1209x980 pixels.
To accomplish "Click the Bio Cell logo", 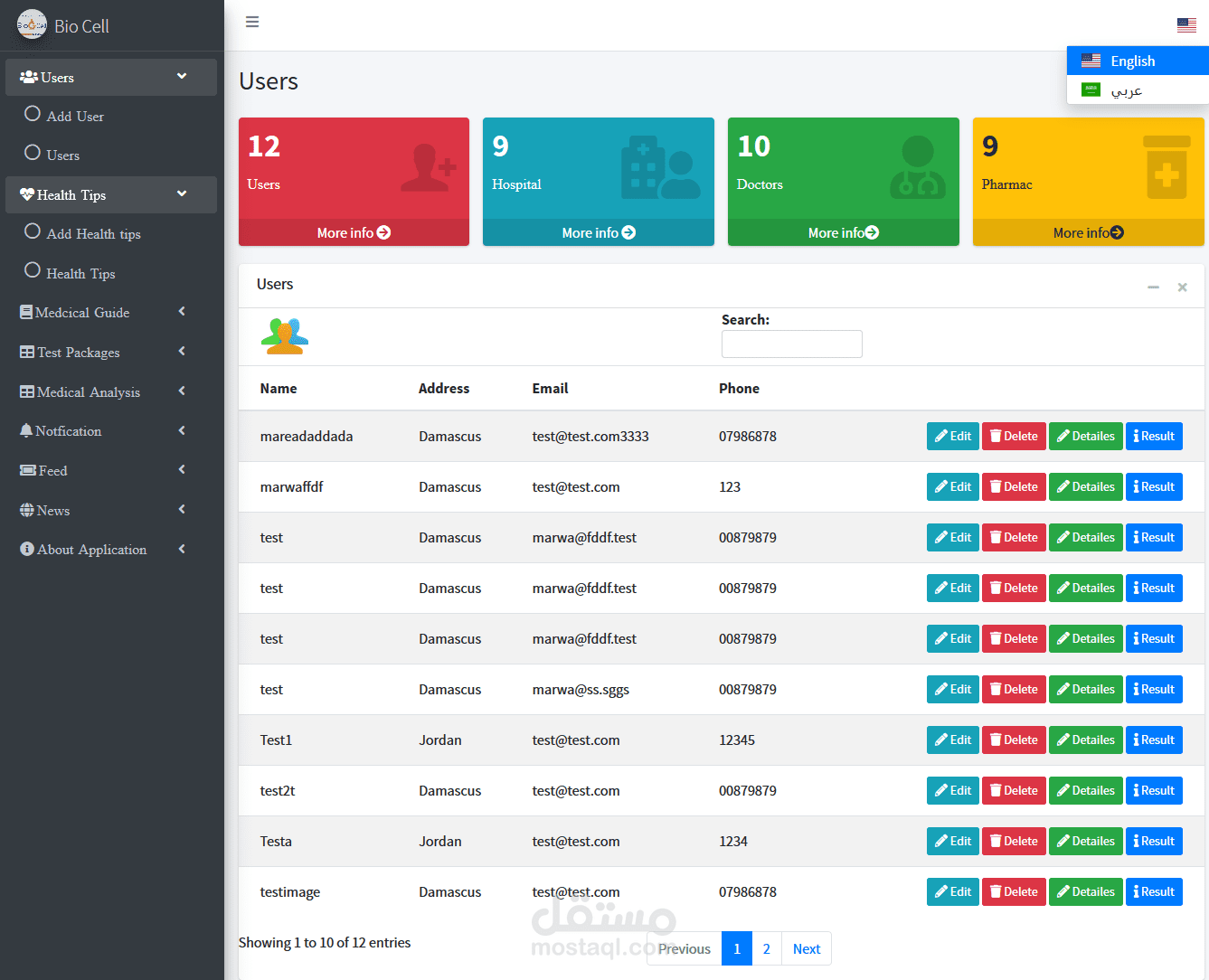I will pyautogui.click(x=33, y=25).
